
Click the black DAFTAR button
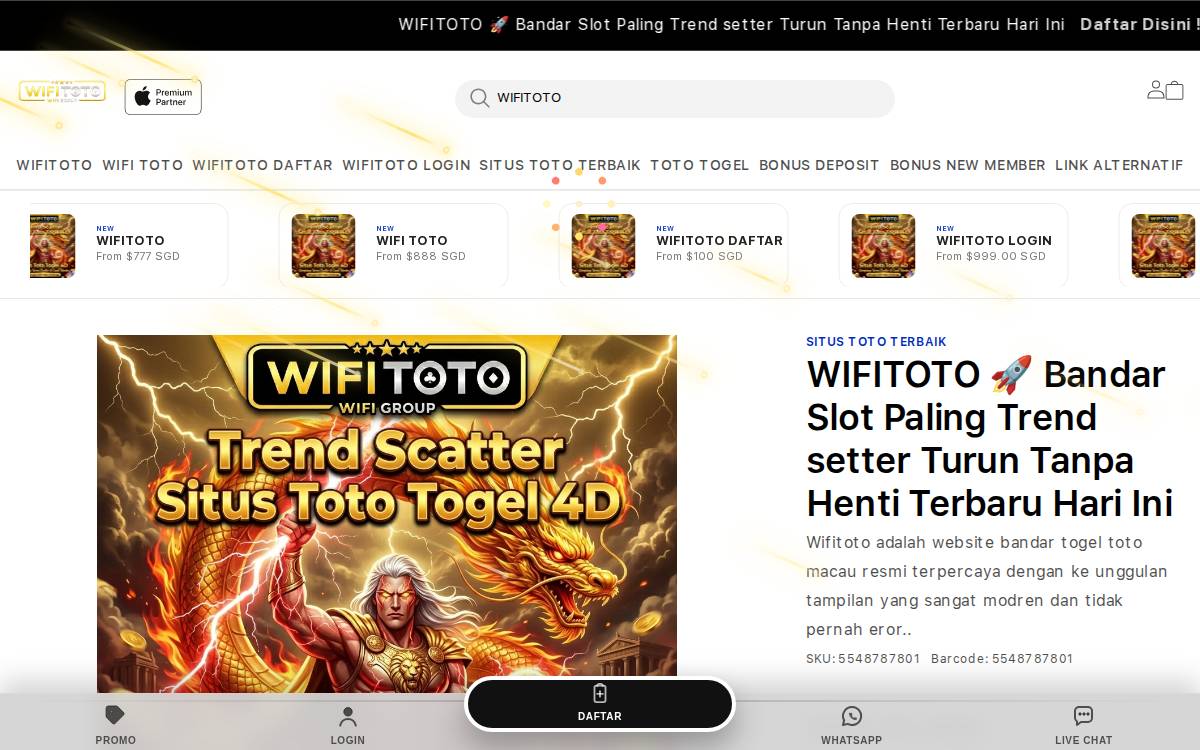[x=600, y=704]
